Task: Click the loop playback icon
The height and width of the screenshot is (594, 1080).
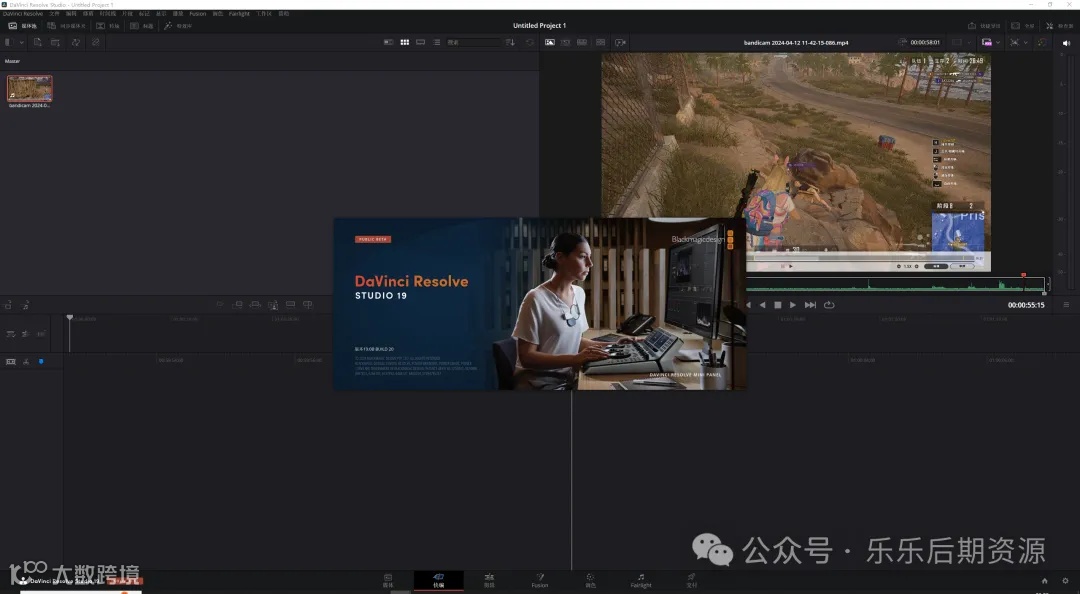Action: (829, 305)
